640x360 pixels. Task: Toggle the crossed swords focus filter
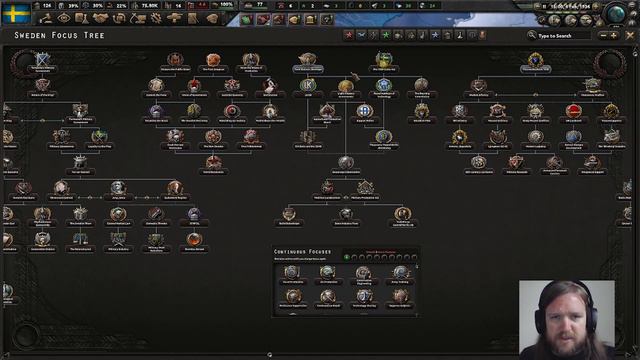click(361, 36)
